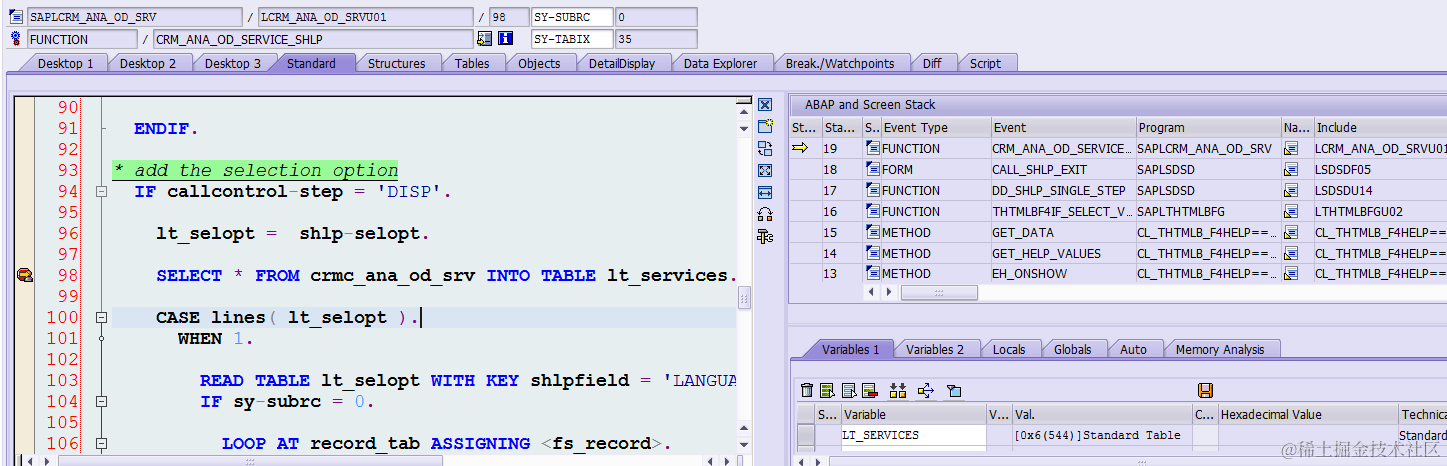
Task: Collapse the LOOP block at line 106
Action: coord(101,443)
